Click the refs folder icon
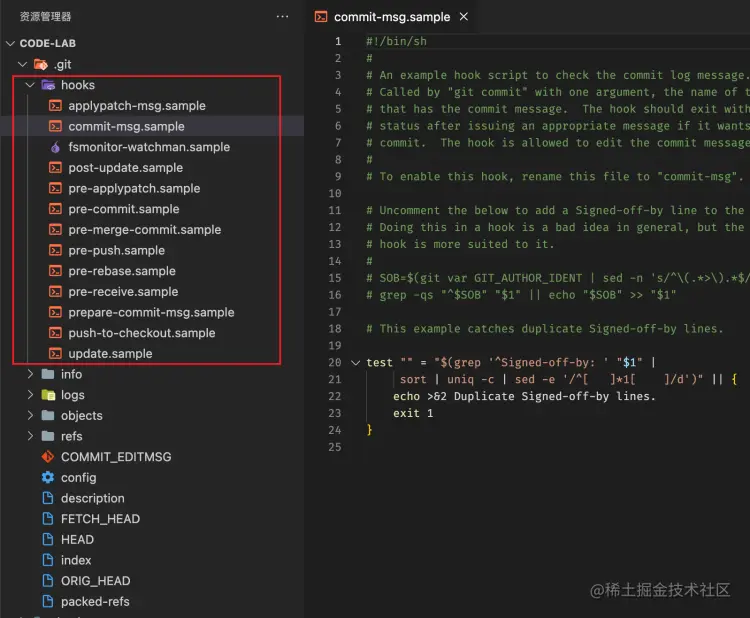 [48, 436]
